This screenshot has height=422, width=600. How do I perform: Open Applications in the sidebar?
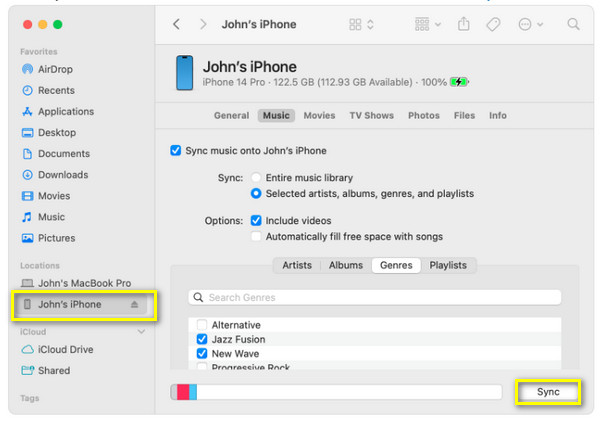[58, 111]
